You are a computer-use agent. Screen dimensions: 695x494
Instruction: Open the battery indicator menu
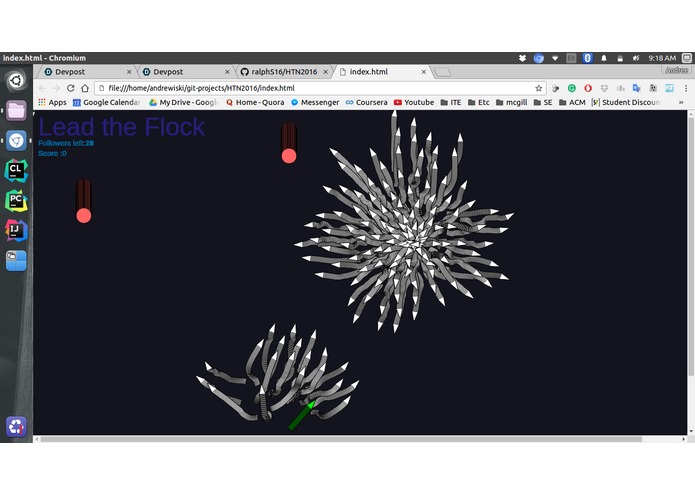tap(620, 58)
